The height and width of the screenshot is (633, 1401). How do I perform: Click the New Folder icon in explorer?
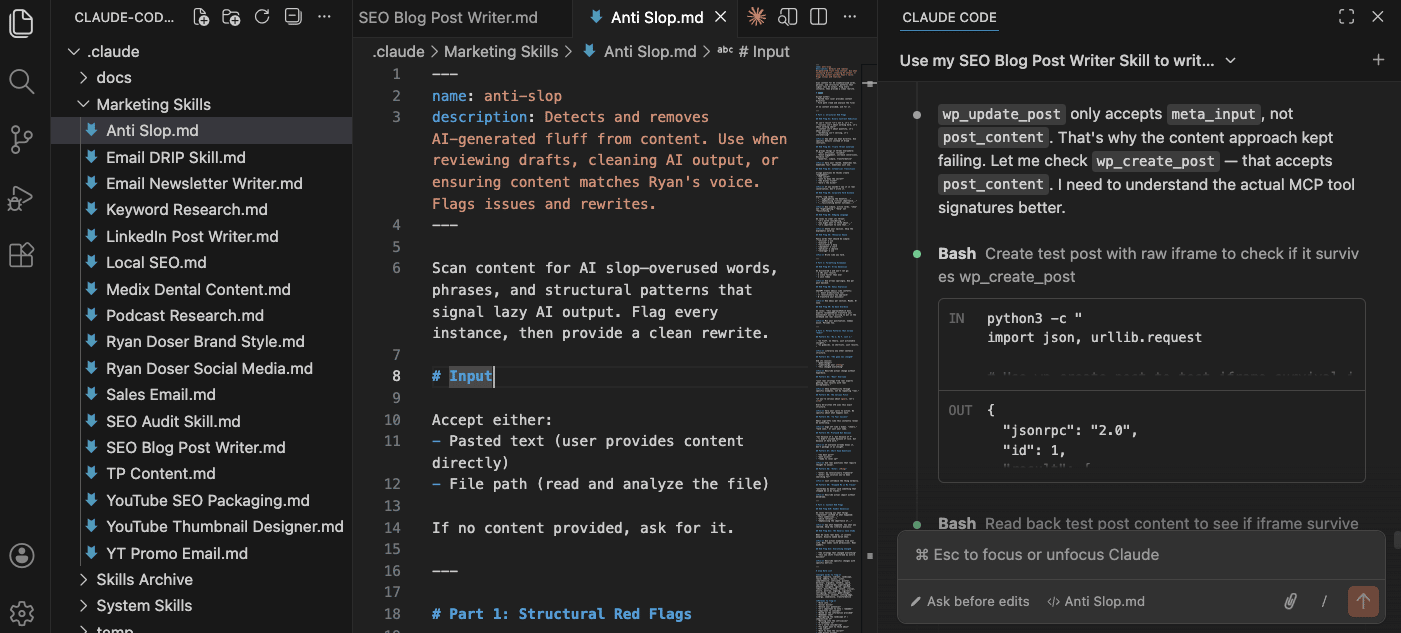click(x=231, y=17)
